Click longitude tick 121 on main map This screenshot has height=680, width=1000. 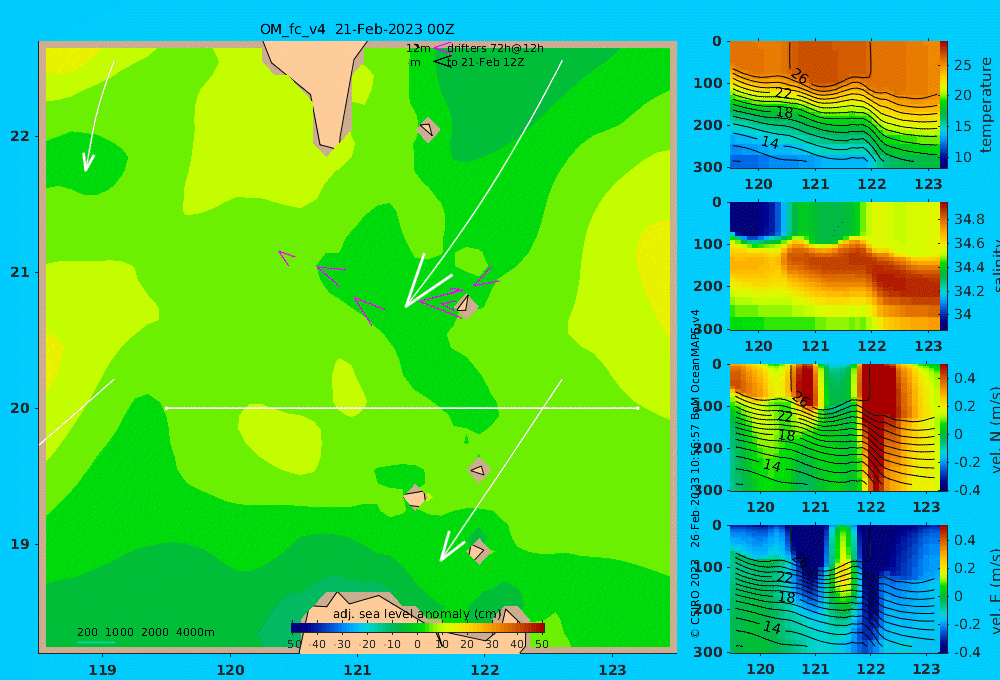[357, 670]
